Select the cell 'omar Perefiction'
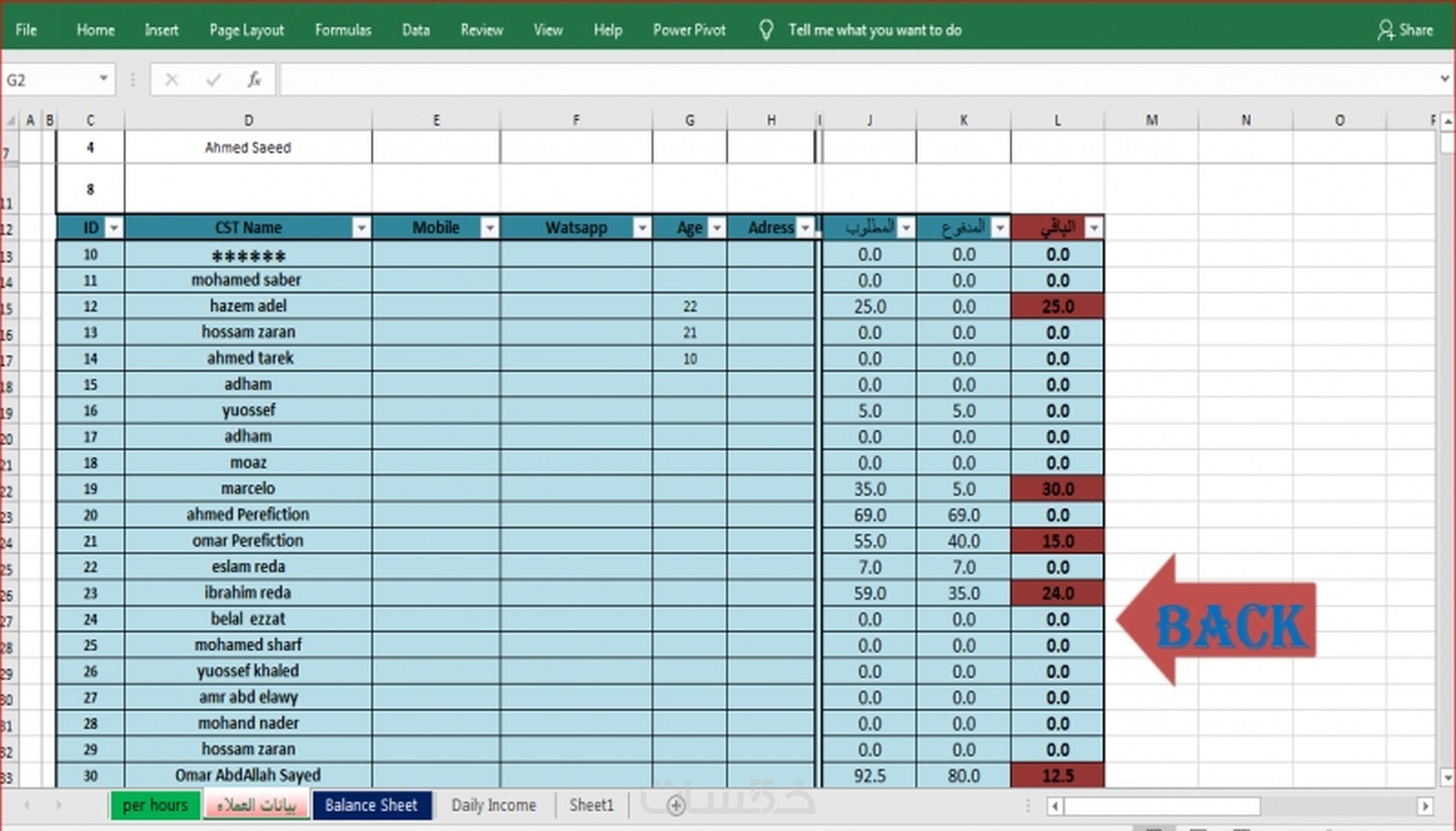This screenshot has height=831, width=1456. pos(248,541)
